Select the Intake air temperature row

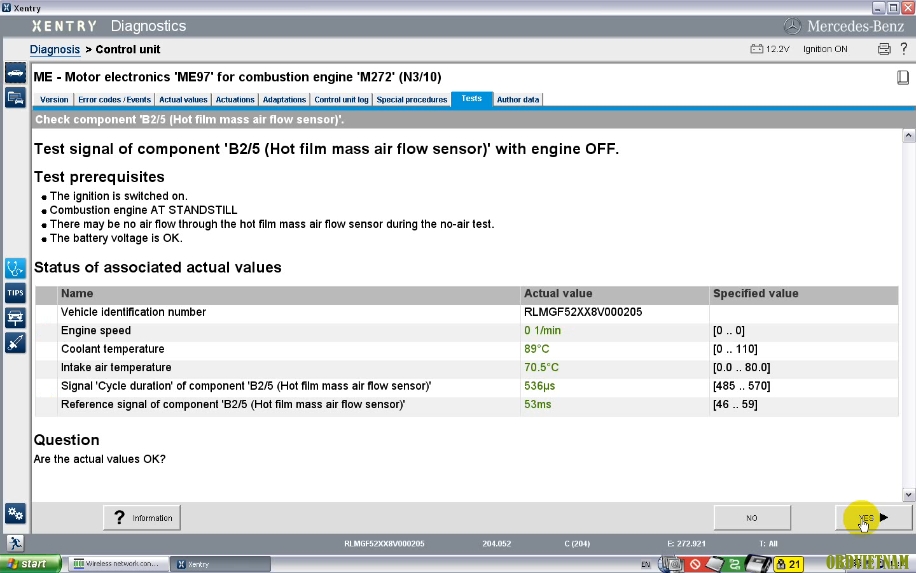point(466,367)
